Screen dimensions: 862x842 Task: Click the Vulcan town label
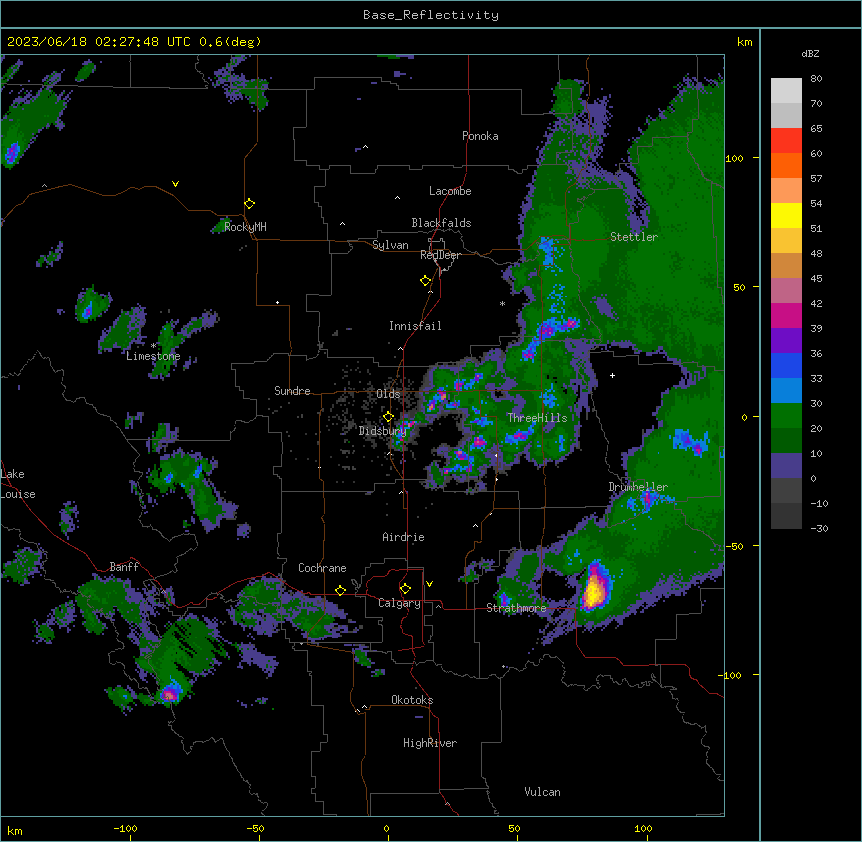click(x=542, y=792)
